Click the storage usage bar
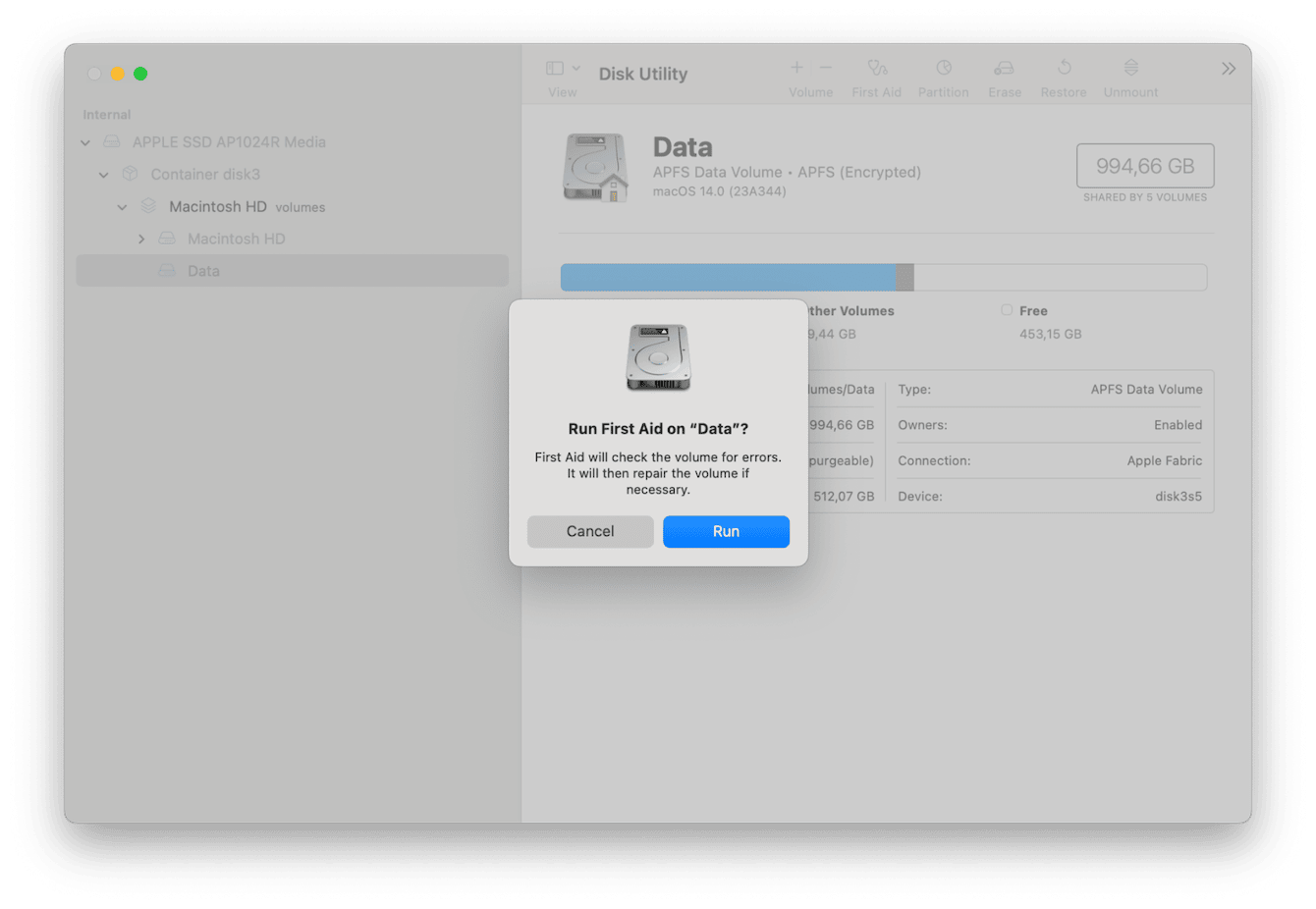The image size is (1316, 909). click(x=884, y=277)
